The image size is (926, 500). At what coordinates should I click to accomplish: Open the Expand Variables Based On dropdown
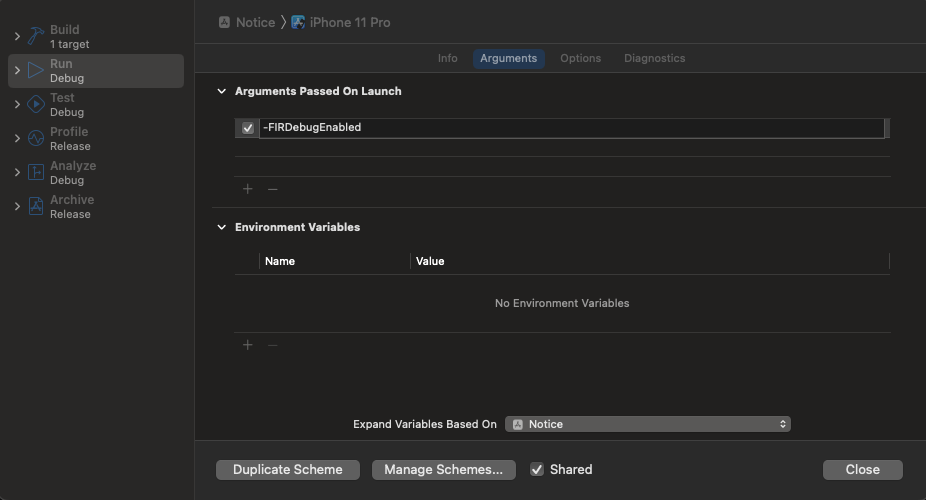[647, 424]
